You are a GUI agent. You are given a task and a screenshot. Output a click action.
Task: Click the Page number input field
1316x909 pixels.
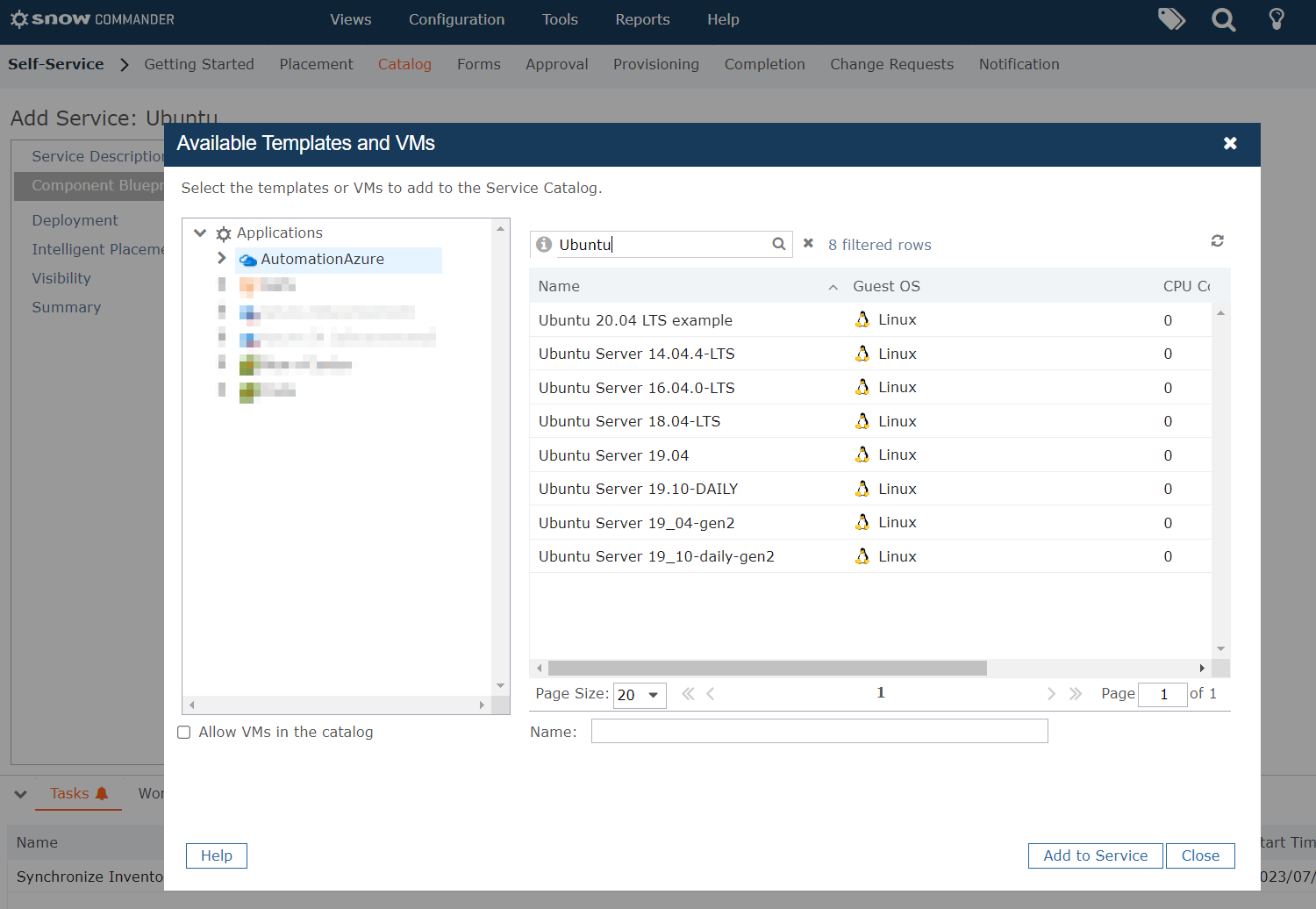[x=1162, y=694]
